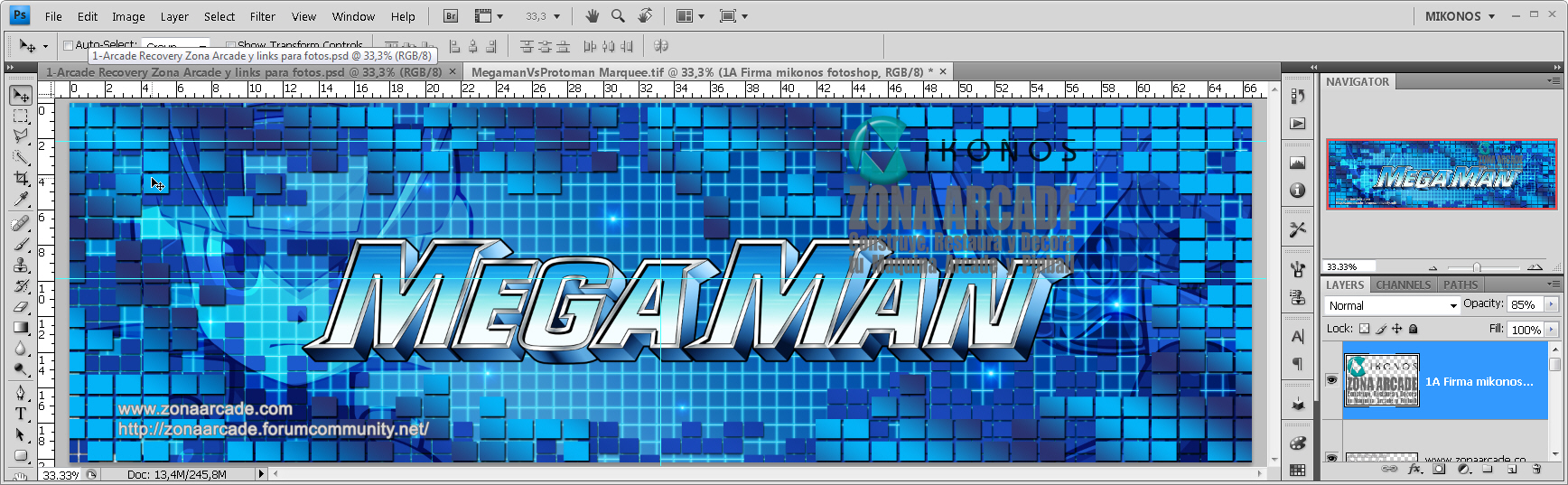
Task: Select the Pen tool
Action: pyautogui.click(x=20, y=393)
